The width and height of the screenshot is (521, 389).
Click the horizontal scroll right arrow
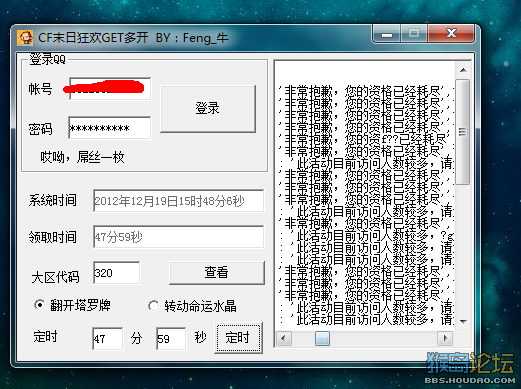point(445,339)
